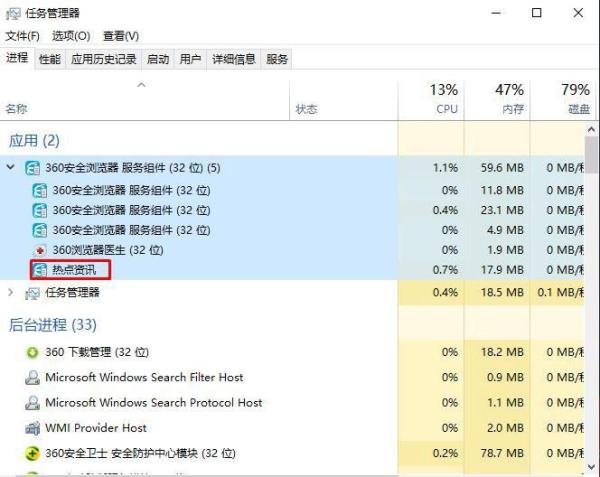Sort by the 47% 内存 column header
Screen dimensions: 600x477
click(497, 99)
